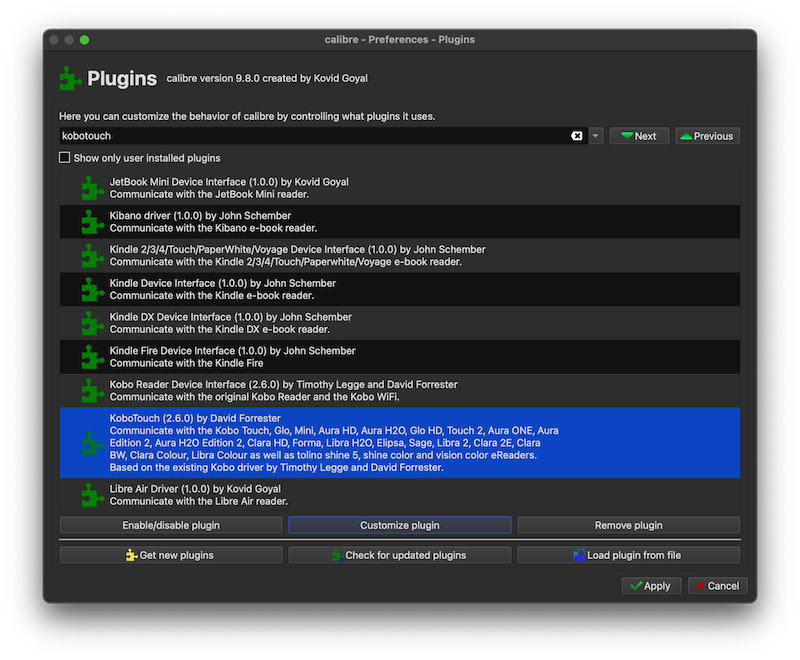Click Remove plugin button
This screenshot has width=800, height=660.
(x=628, y=525)
